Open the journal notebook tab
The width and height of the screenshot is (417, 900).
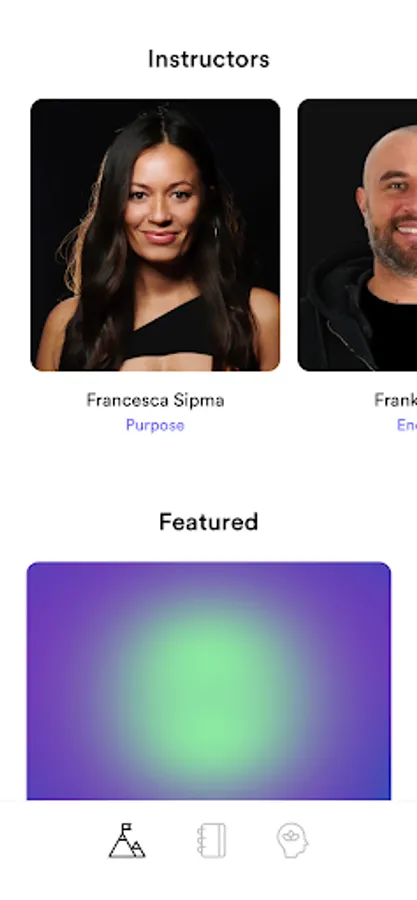[211, 840]
